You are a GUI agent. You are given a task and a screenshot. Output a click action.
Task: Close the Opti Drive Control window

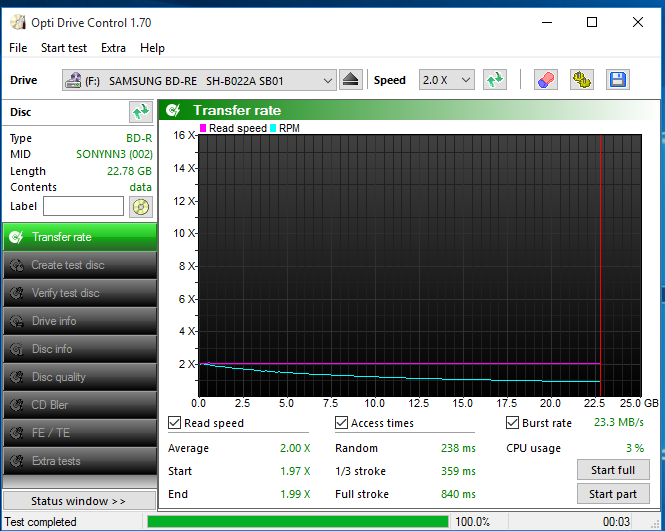click(x=638, y=22)
